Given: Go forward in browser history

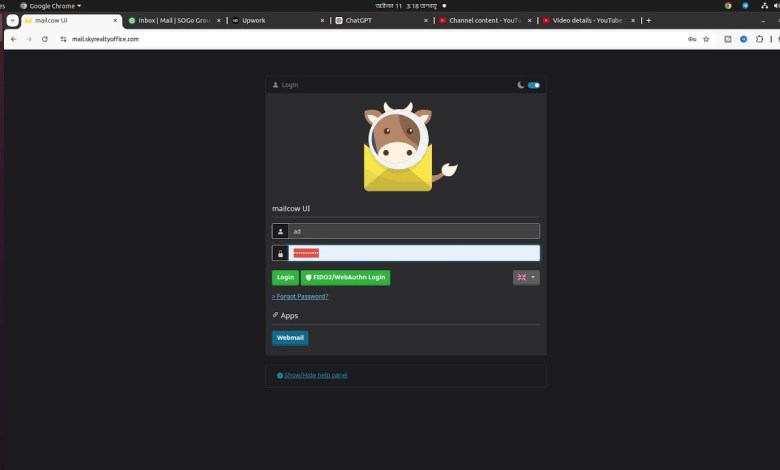Looking at the screenshot, I should pos(29,39).
